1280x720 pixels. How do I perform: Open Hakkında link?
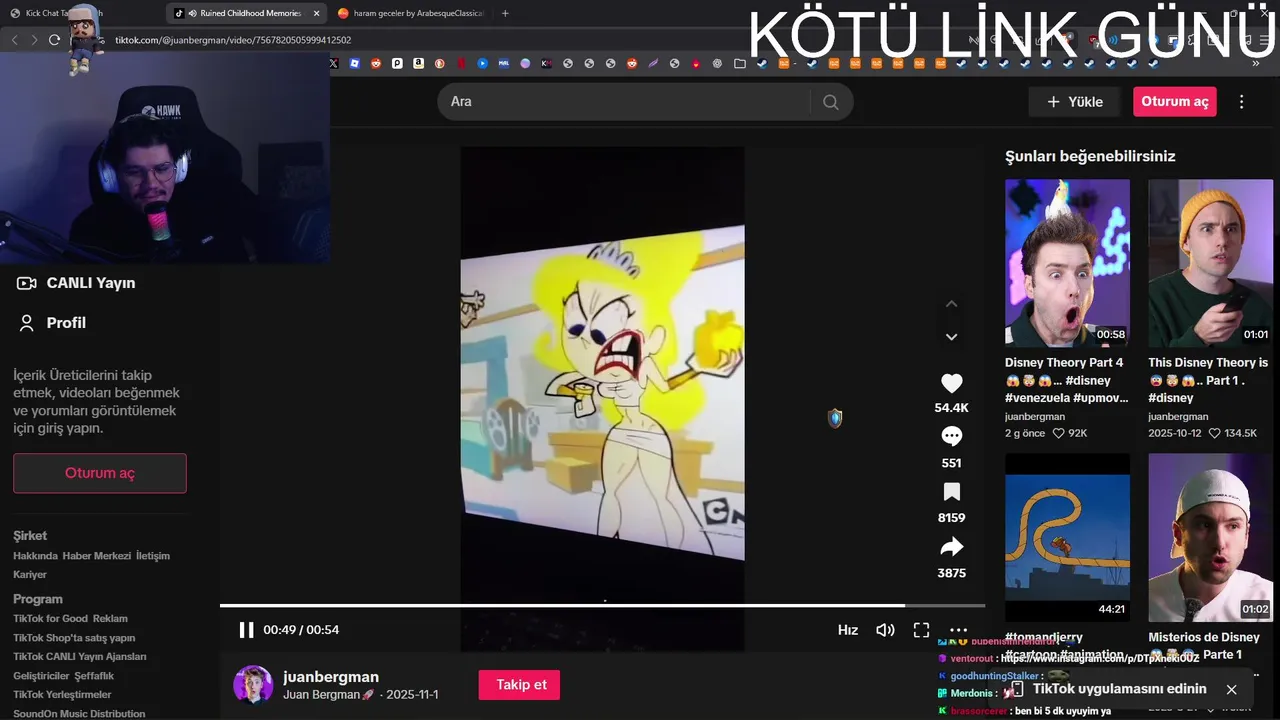tap(35, 556)
